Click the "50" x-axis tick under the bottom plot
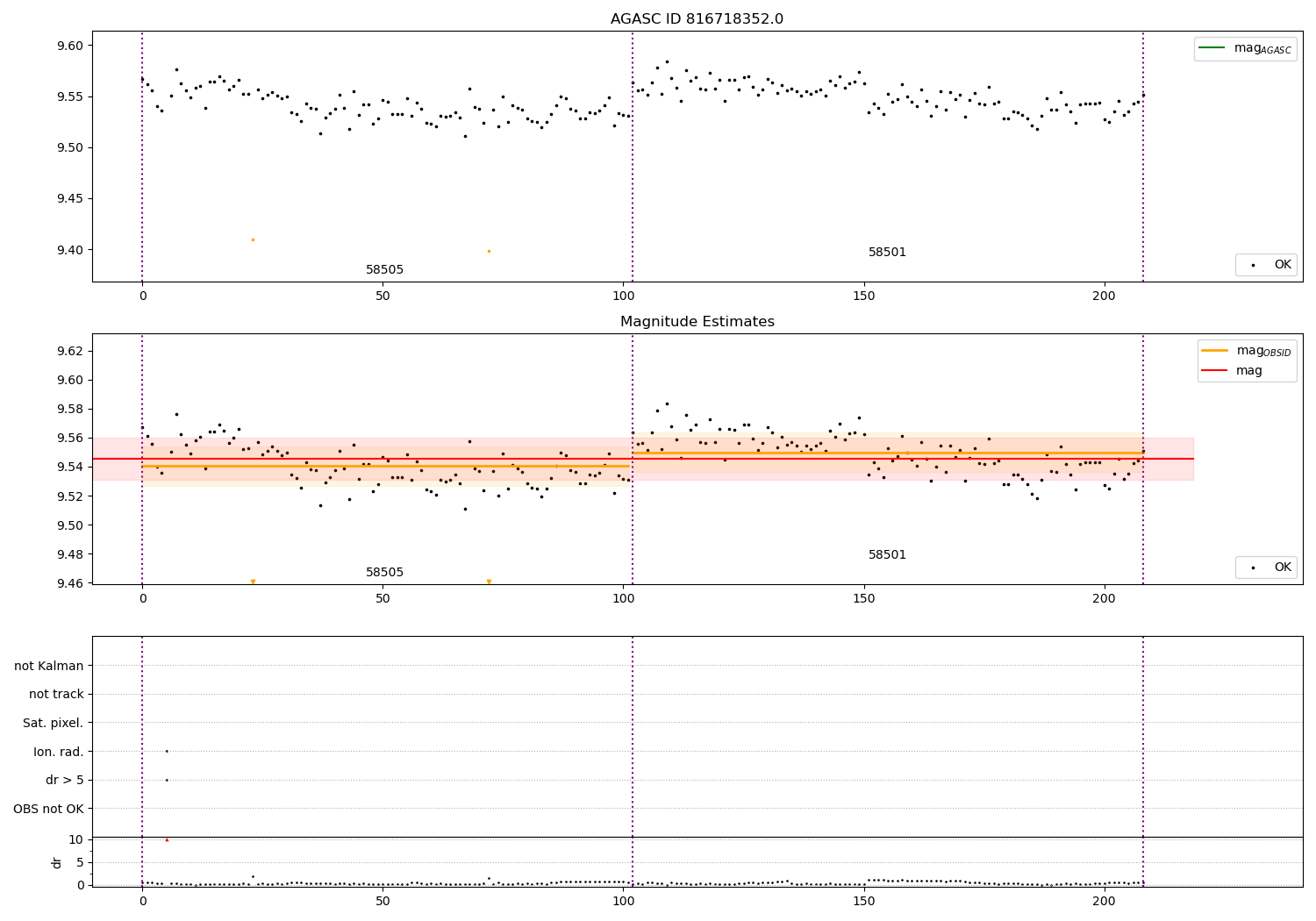The height and width of the screenshot is (921, 1316). click(383, 901)
